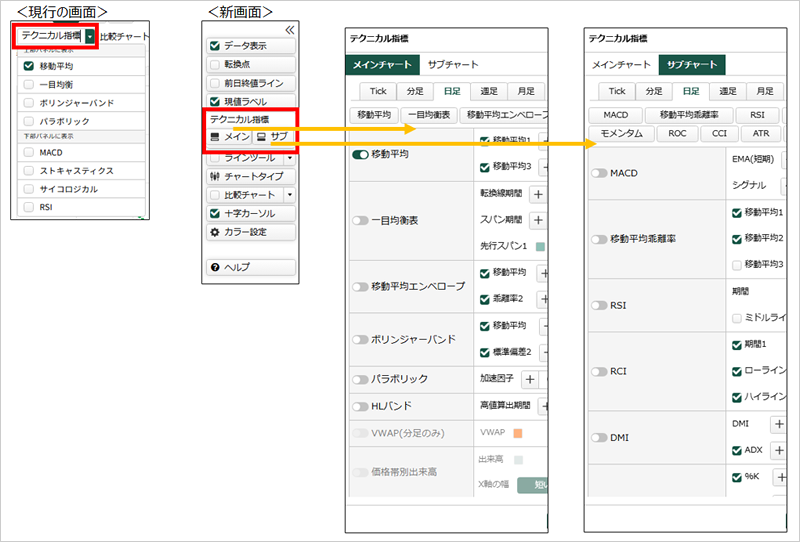800x542 pixels.
Task: Open the テクニカル指標 dropdown arrow
Action: coord(91,35)
